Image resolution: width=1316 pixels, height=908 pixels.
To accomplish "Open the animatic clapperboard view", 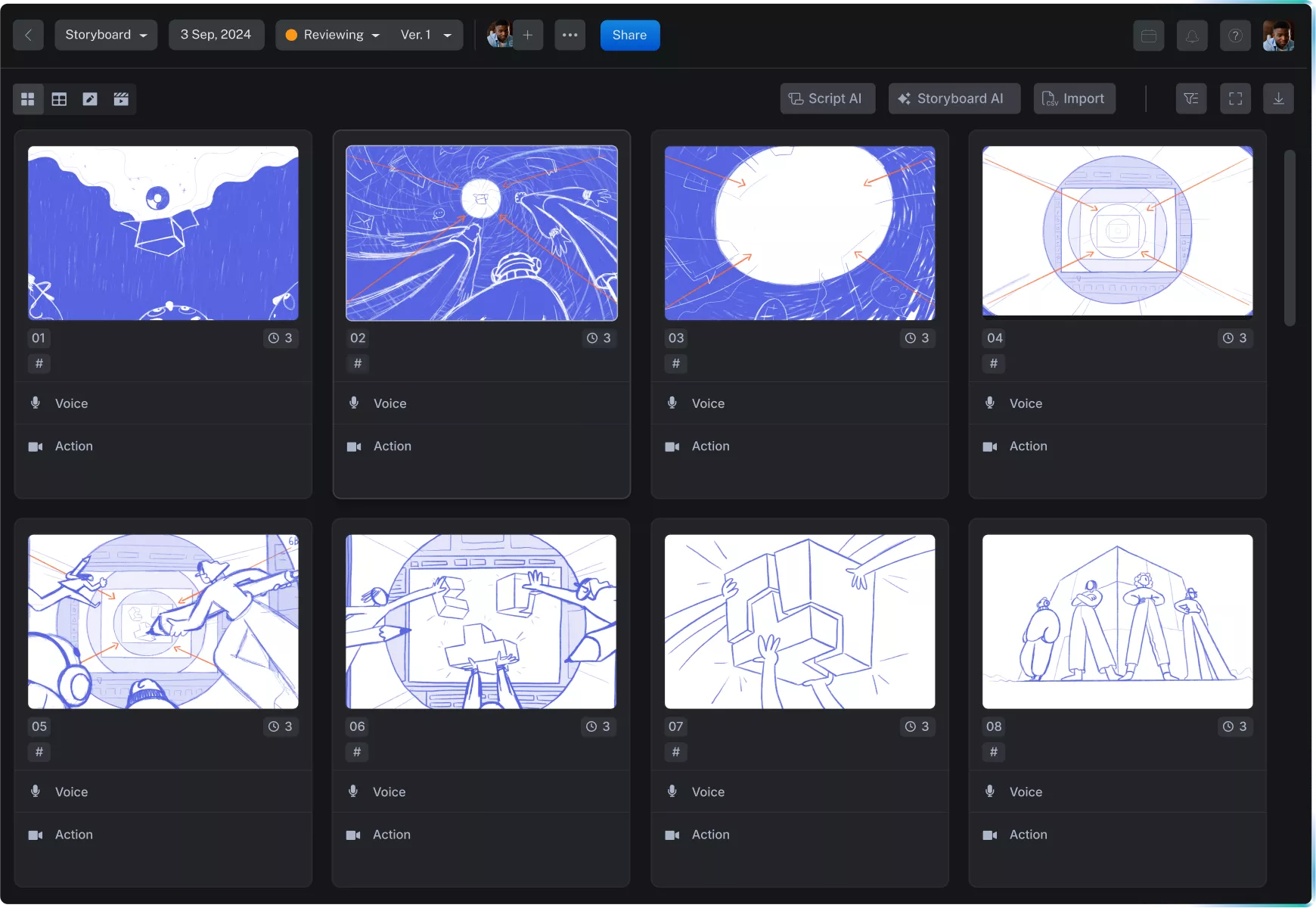I will pos(120,98).
